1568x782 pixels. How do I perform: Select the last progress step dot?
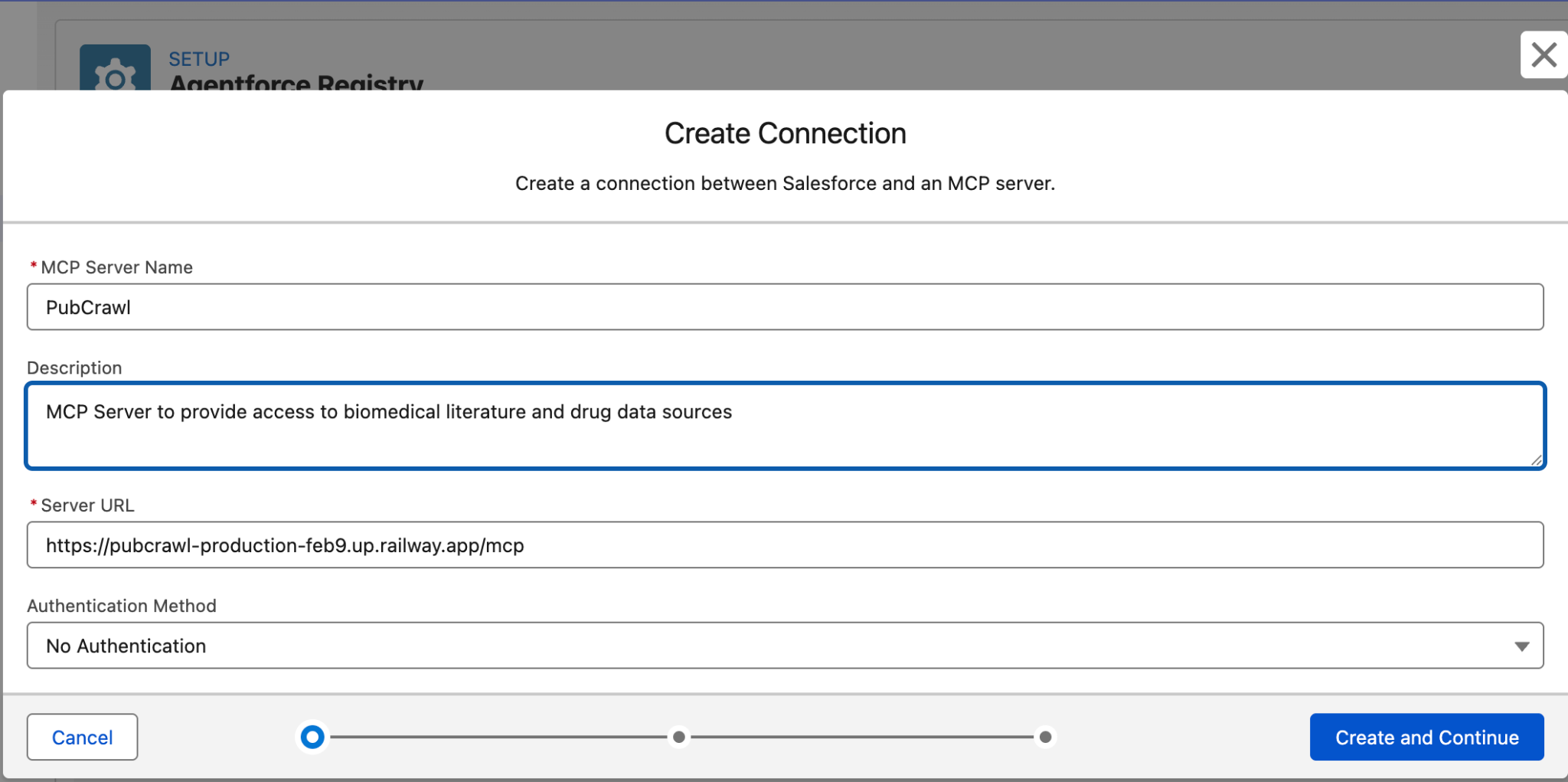click(x=1045, y=737)
